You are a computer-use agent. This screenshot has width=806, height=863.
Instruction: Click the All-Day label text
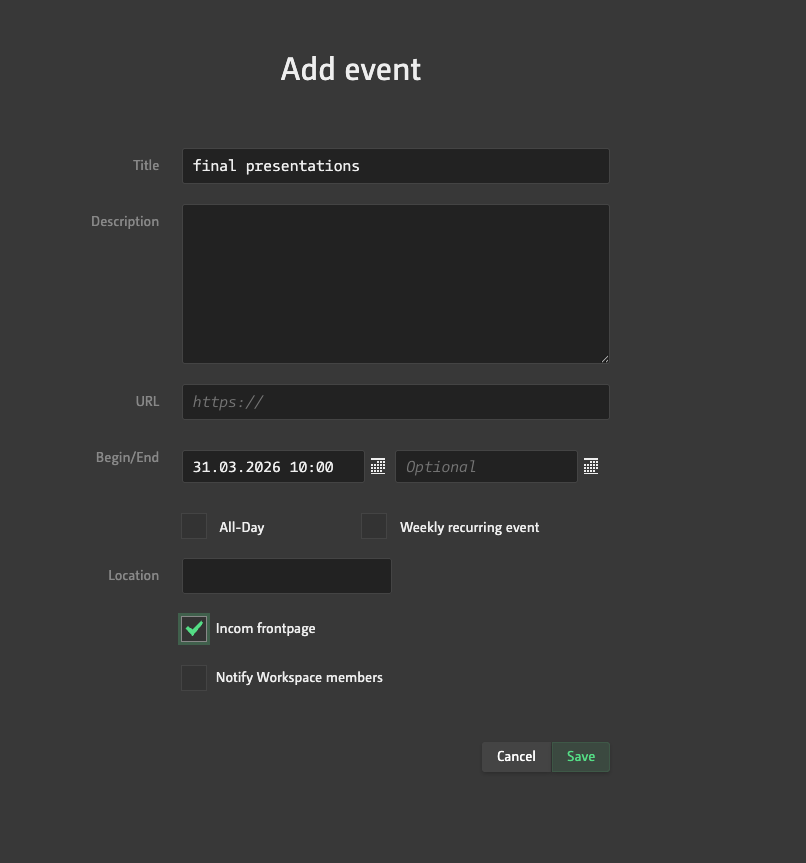[242, 527]
